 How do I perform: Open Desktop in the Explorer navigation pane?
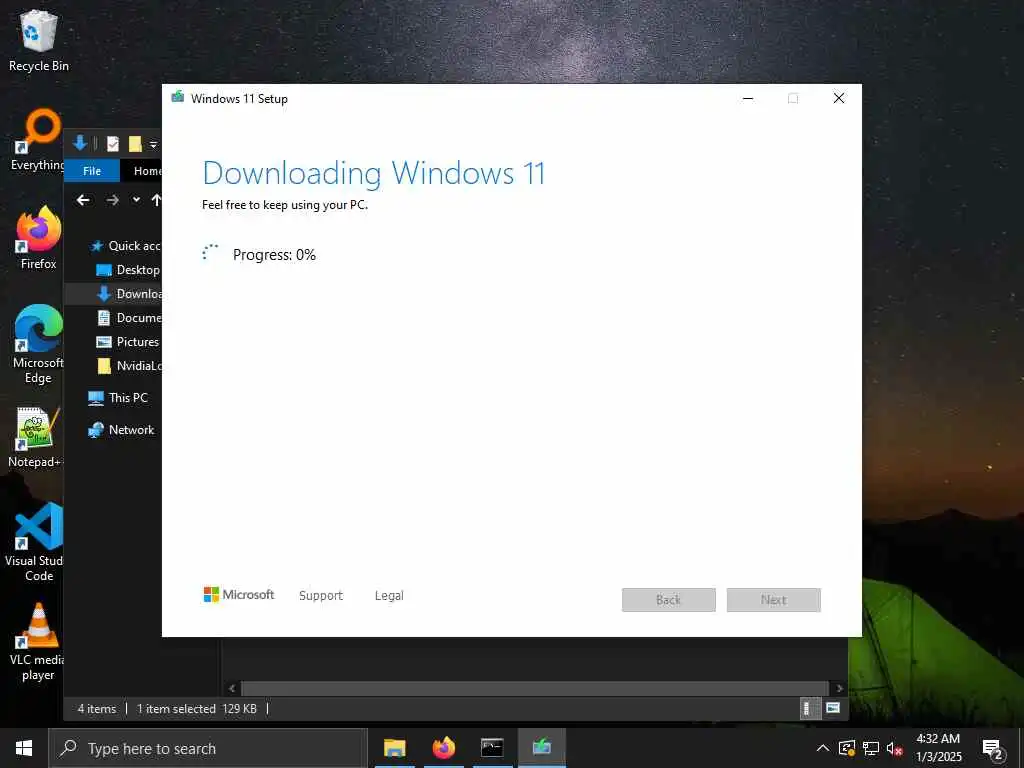click(x=128, y=270)
